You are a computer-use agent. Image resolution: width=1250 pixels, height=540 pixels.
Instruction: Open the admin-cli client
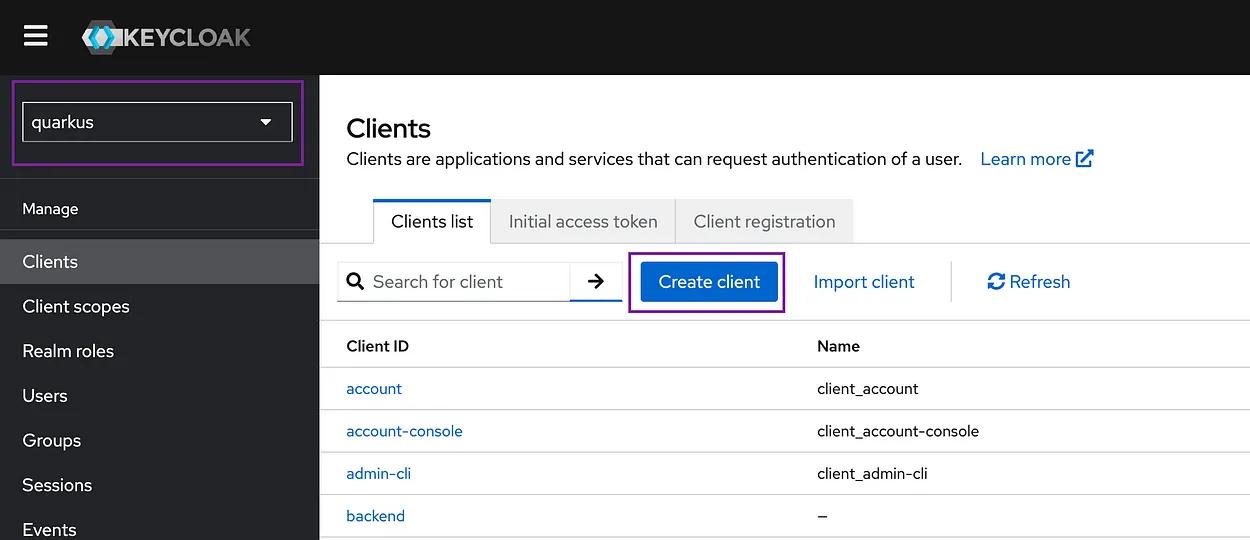(378, 474)
